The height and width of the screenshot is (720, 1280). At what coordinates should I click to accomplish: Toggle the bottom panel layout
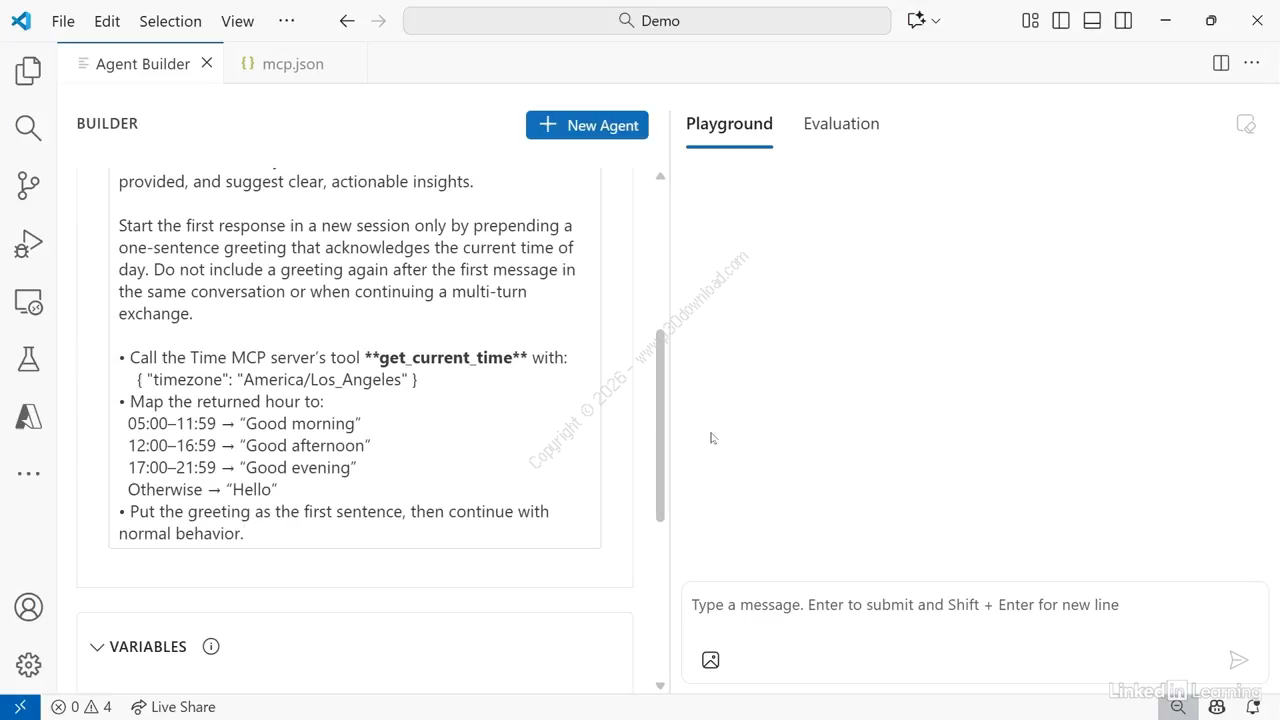[x=1092, y=21]
